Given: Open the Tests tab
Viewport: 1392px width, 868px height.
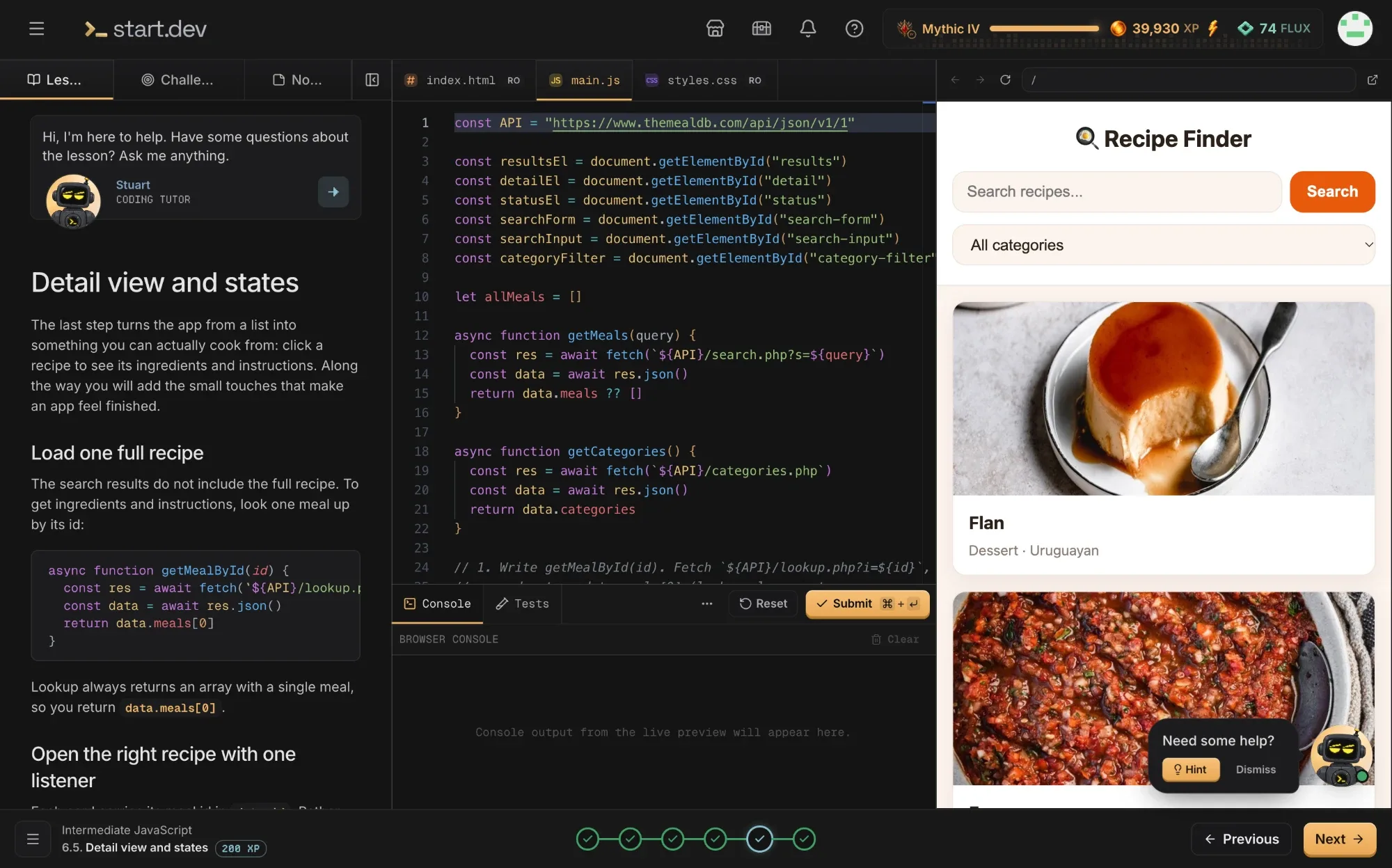Looking at the screenshot, I should tap(522, 603).
